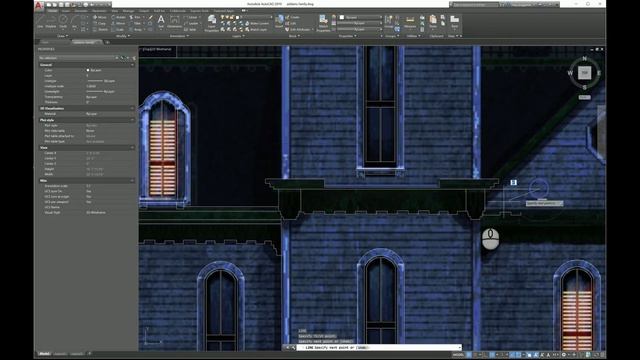Expand the Annotation panel dropdown

[179, 36]
